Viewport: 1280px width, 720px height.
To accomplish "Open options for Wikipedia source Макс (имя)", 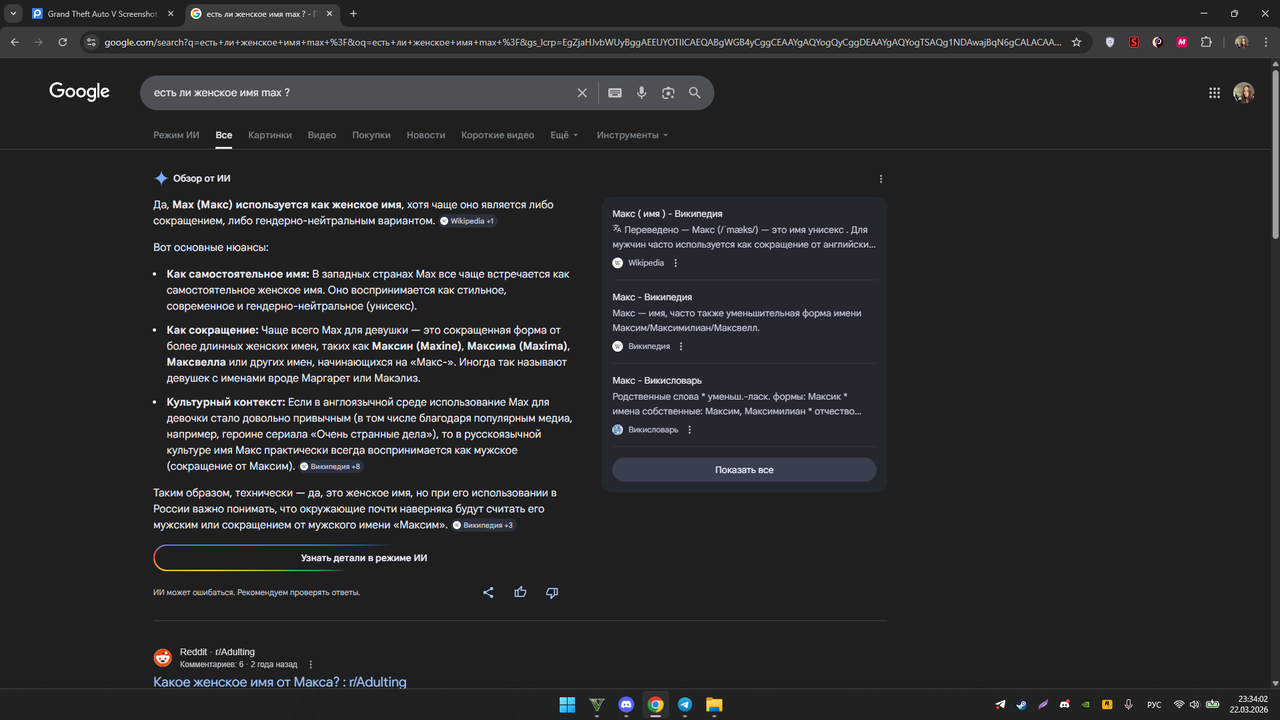I will (676, 263).
